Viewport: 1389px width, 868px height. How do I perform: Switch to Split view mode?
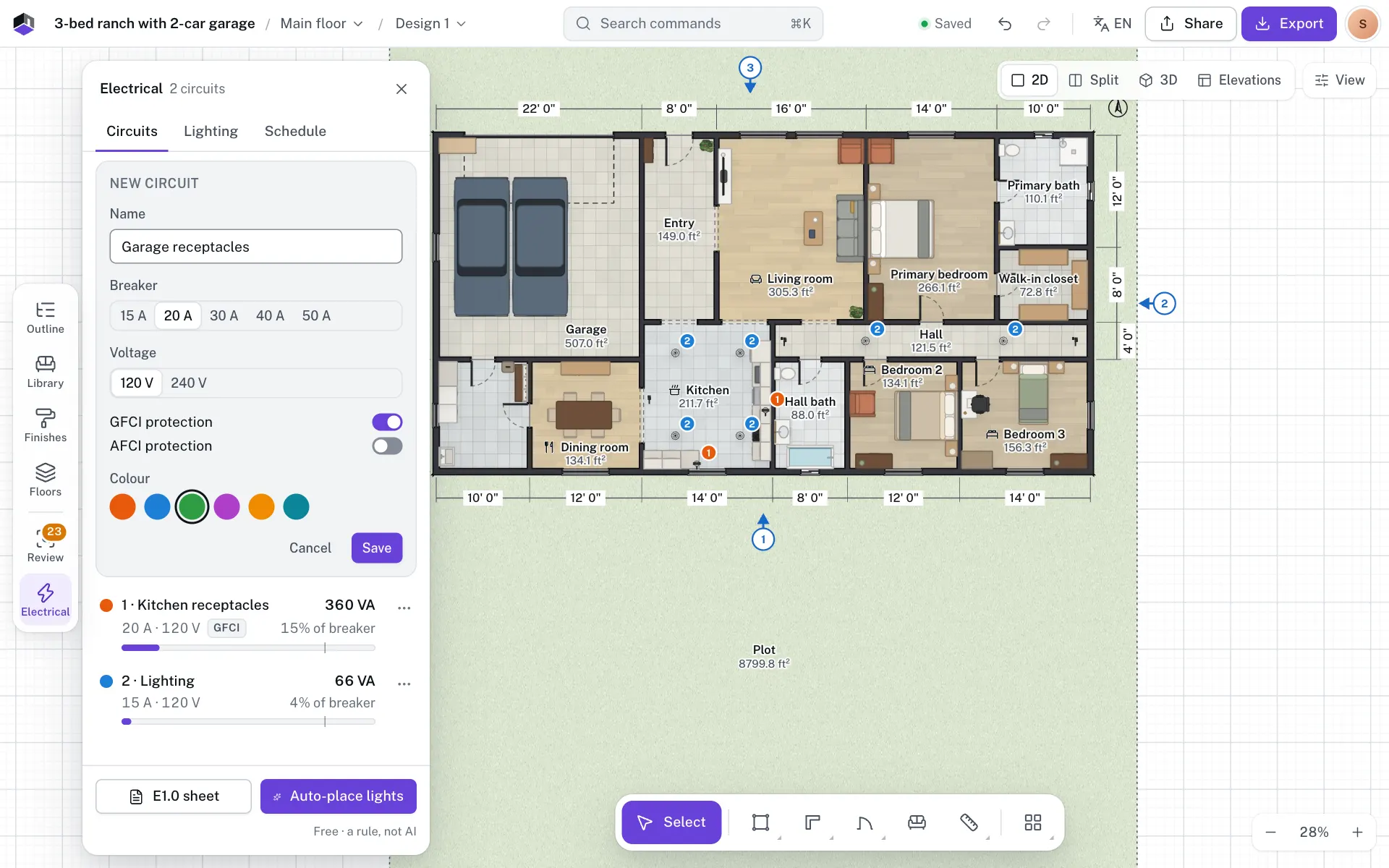[1094, 80]
